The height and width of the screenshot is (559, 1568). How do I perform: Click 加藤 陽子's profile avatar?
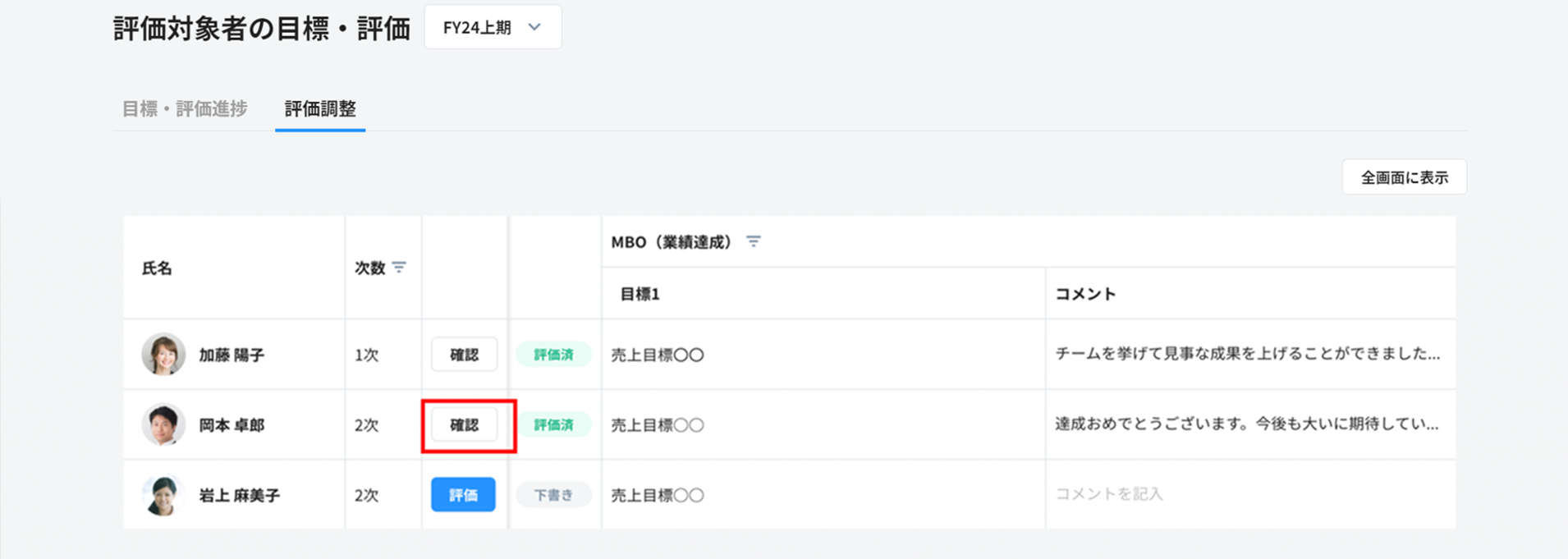(163, 355)
